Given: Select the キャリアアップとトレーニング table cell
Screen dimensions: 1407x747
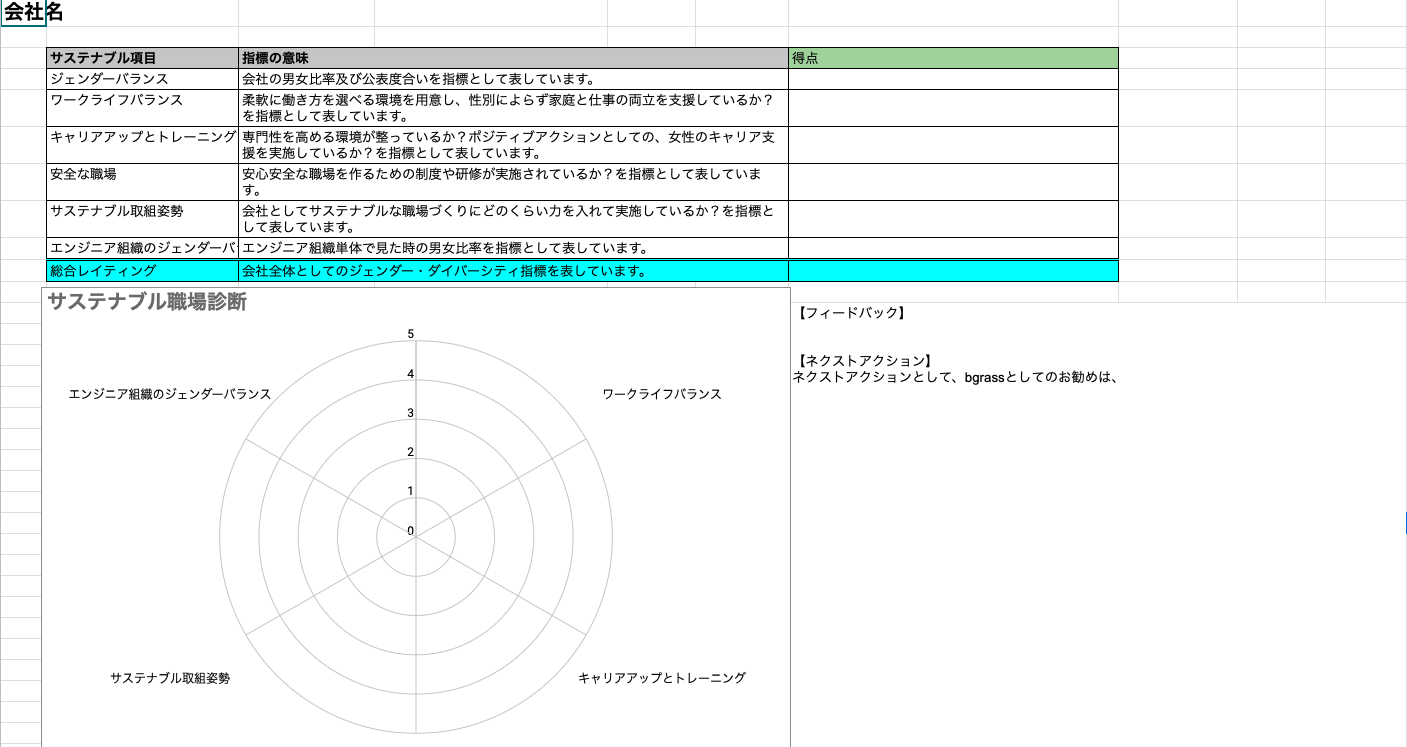Looking at the screenshot, I should [143, 145].
